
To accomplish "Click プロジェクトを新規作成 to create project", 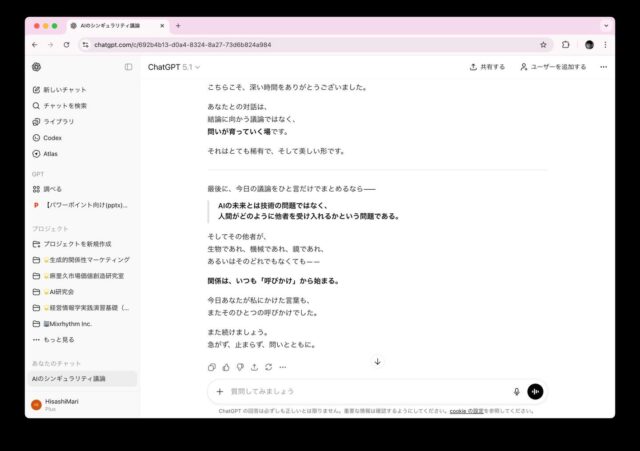I will click(72, 244).
